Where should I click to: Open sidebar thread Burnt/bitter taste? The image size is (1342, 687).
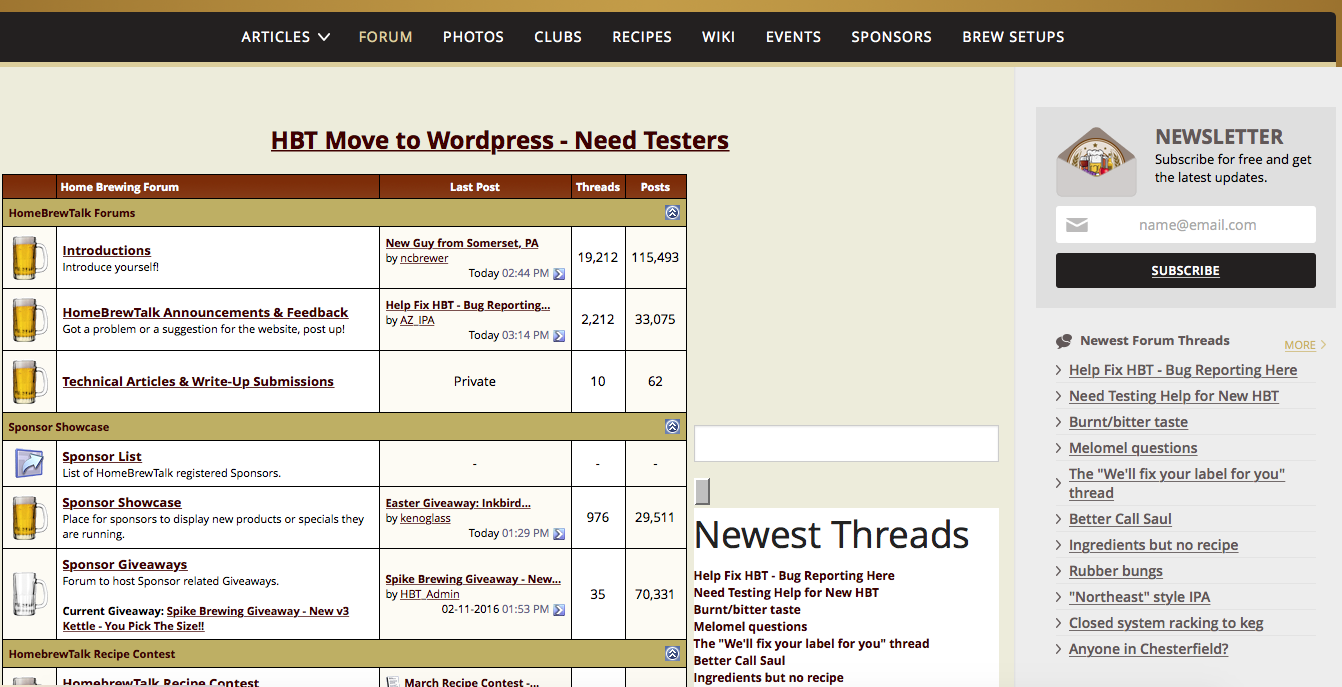click(x=1128, y=422)
